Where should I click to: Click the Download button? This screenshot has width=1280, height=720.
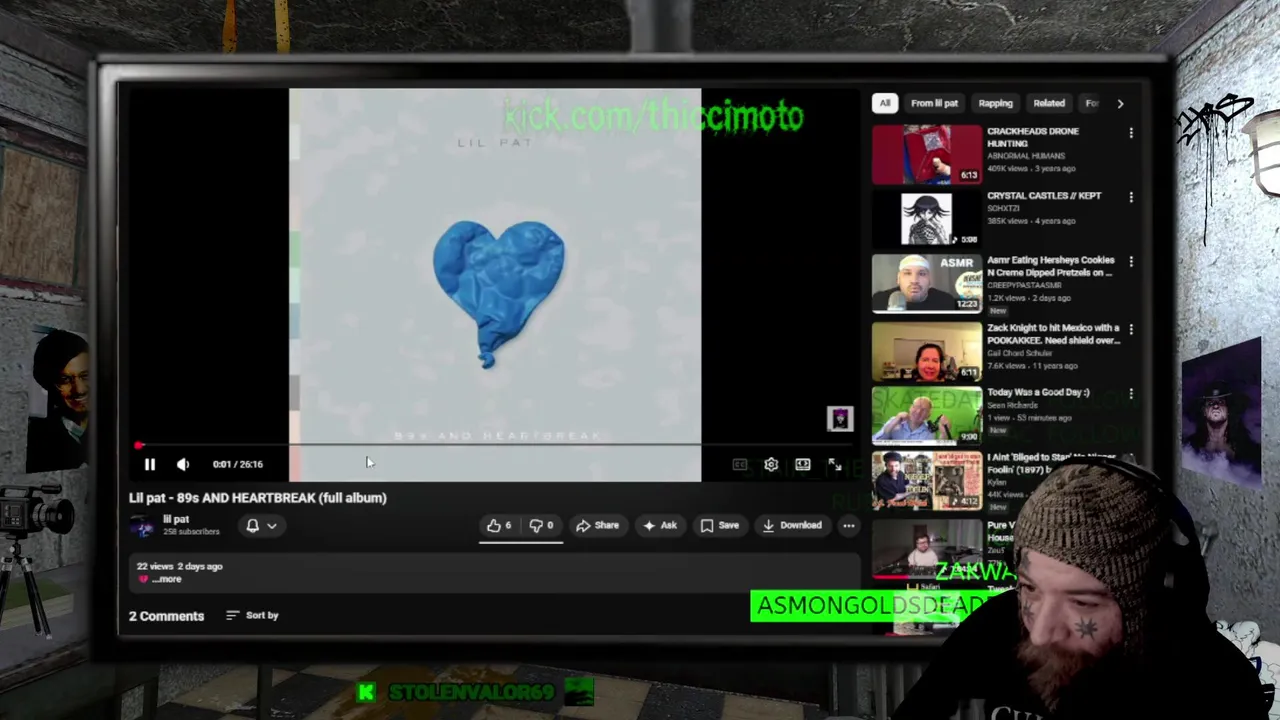tap(792, 525)
